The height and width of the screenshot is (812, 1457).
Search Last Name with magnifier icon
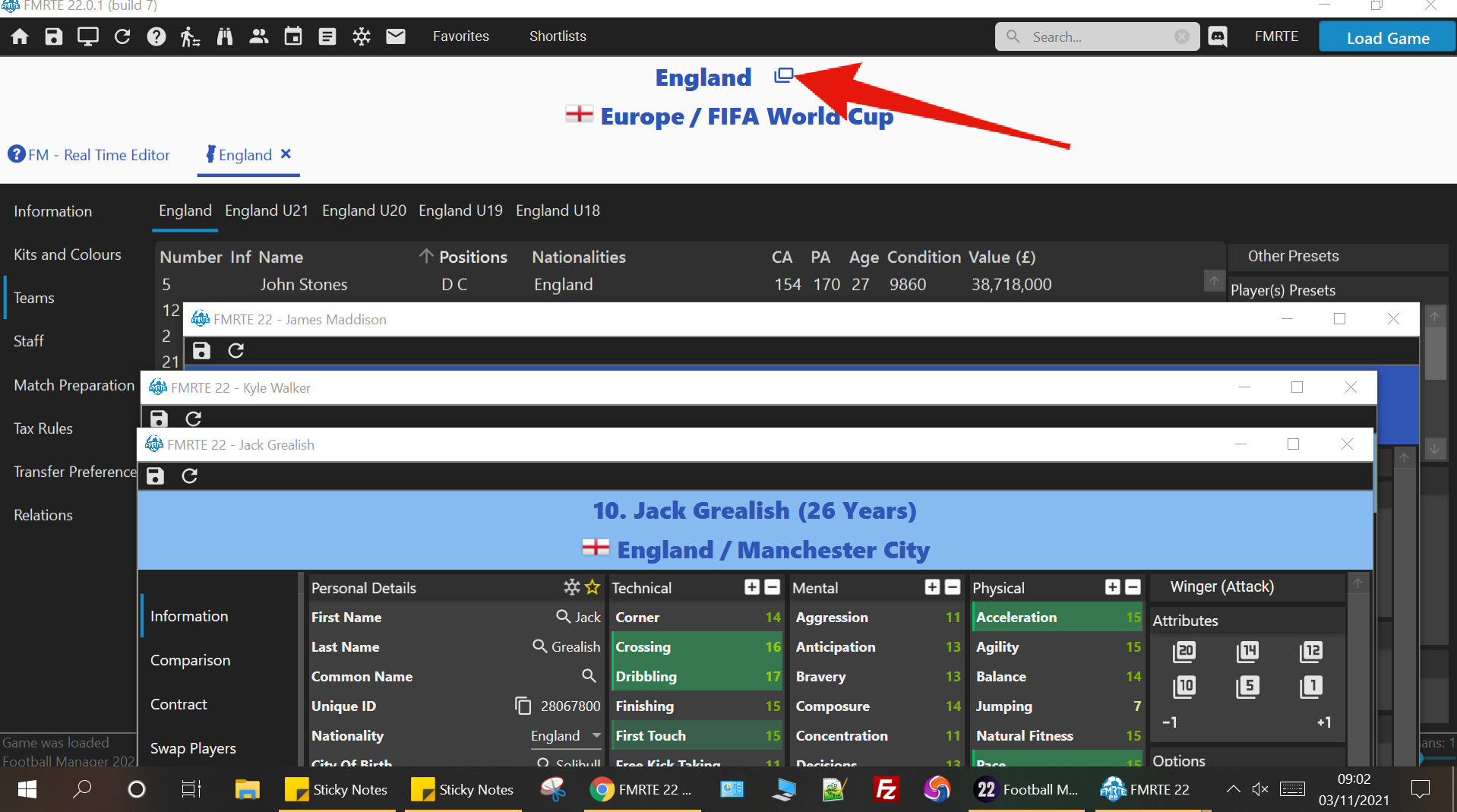(540, 646)
